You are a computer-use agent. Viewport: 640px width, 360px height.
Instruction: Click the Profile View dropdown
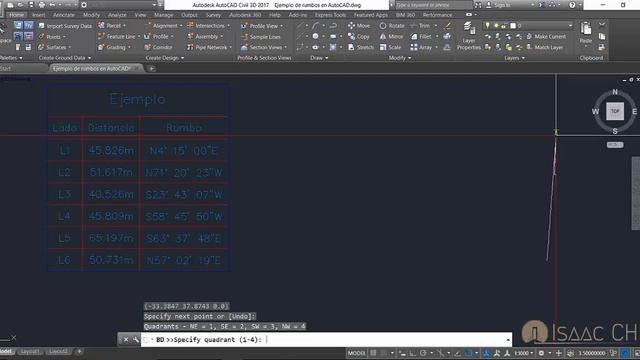click(x=262, y=26)
